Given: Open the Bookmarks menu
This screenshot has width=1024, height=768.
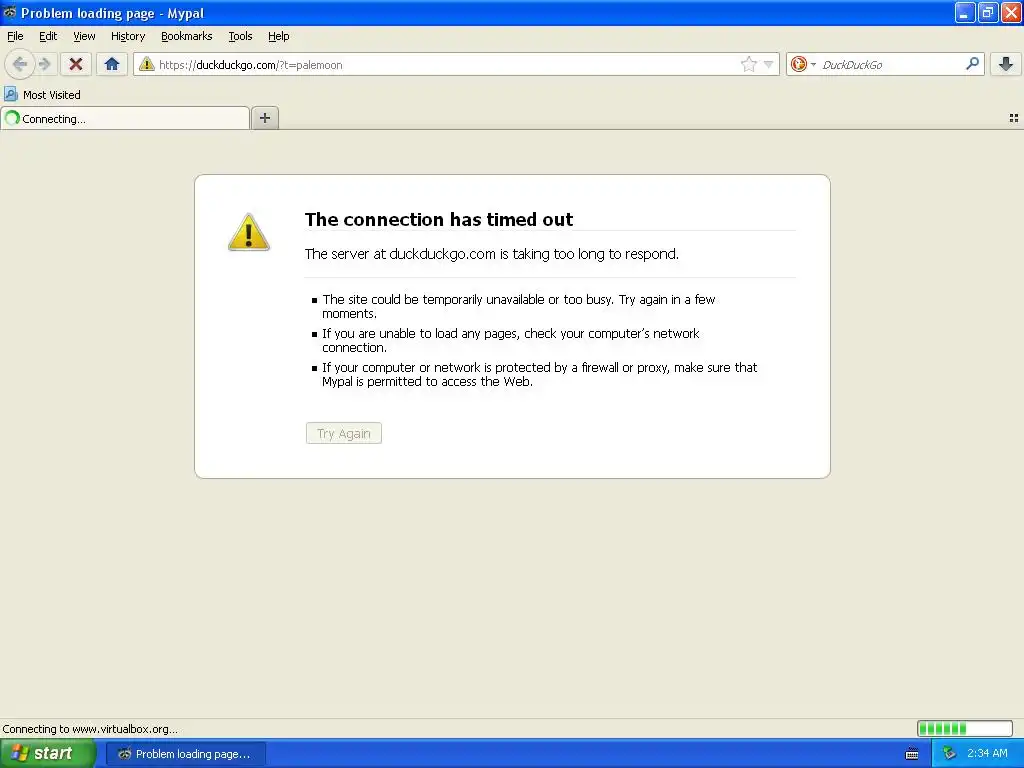Looking at the screenshot, I should [x=187, y=36].
